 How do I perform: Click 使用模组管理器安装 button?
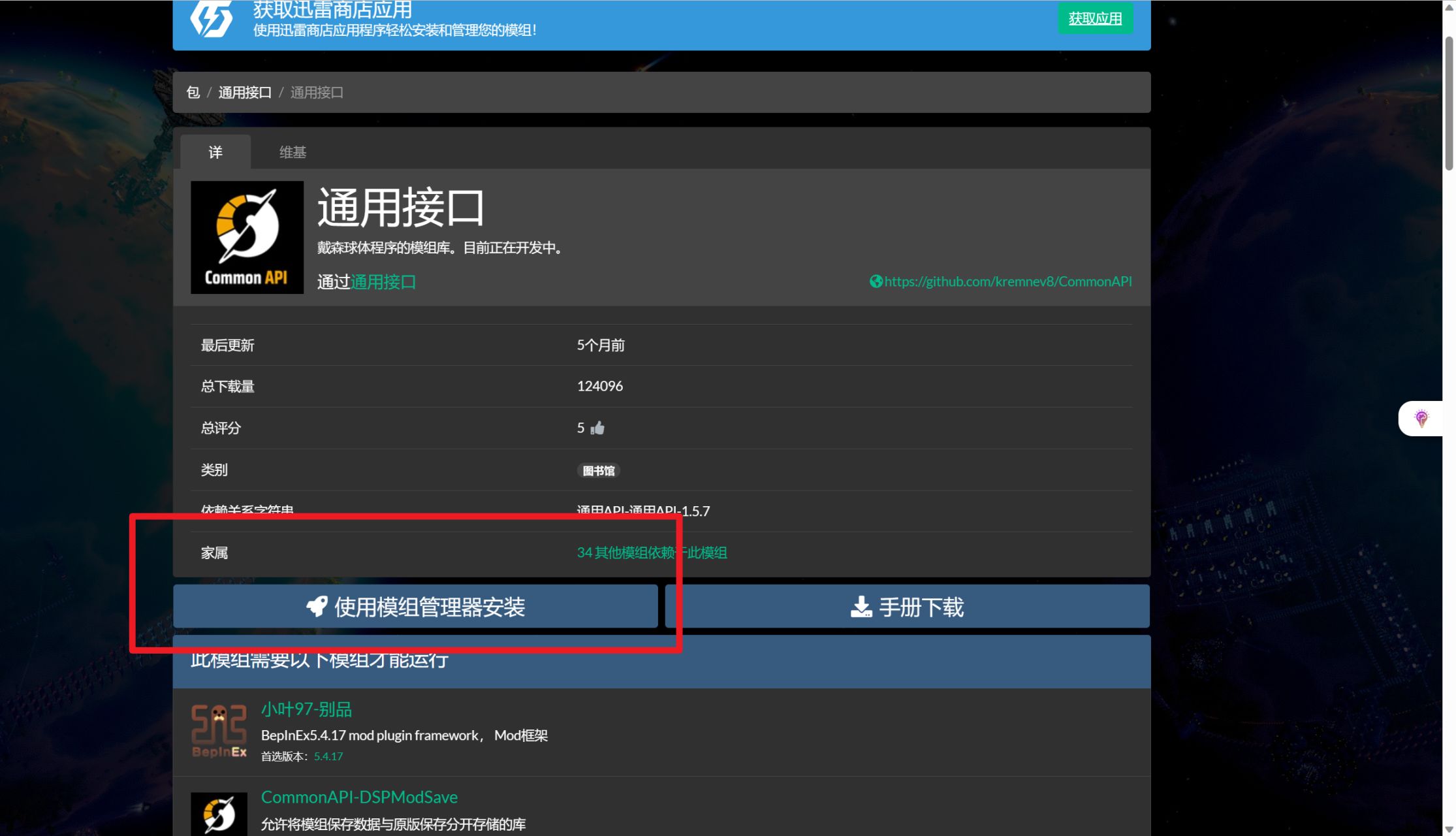click(415, 606)
